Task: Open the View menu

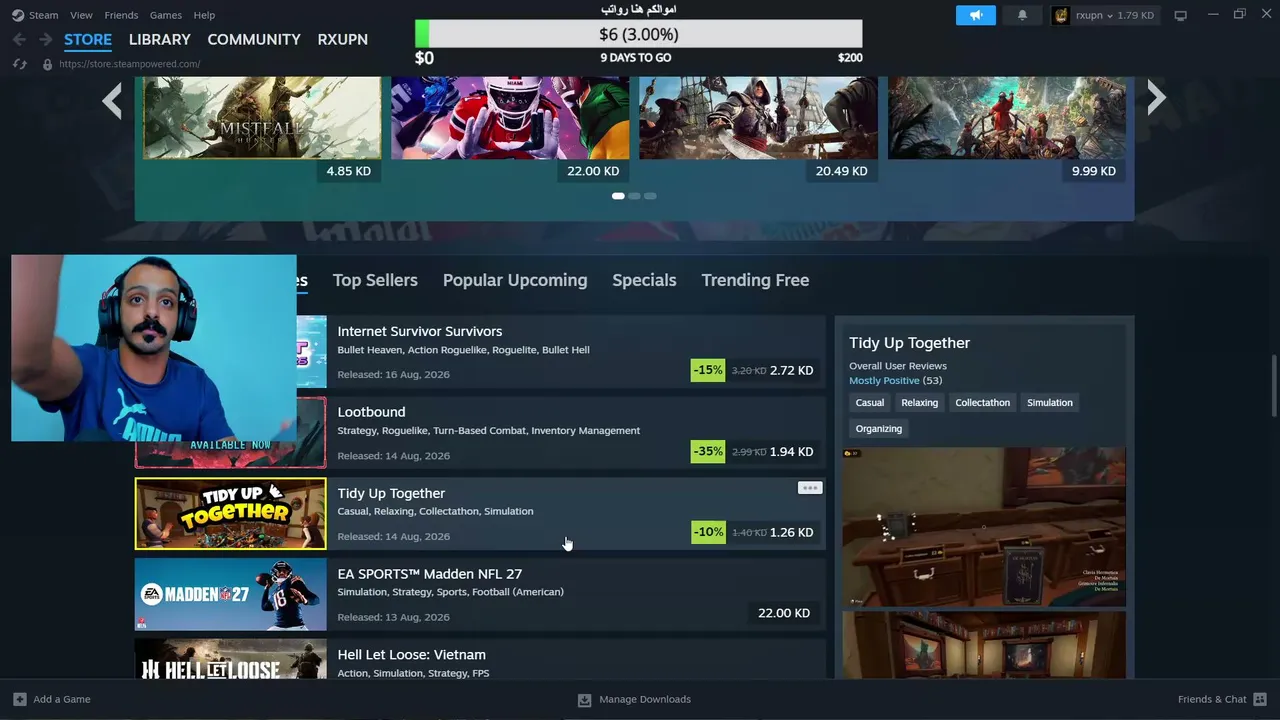Action: 81,15
